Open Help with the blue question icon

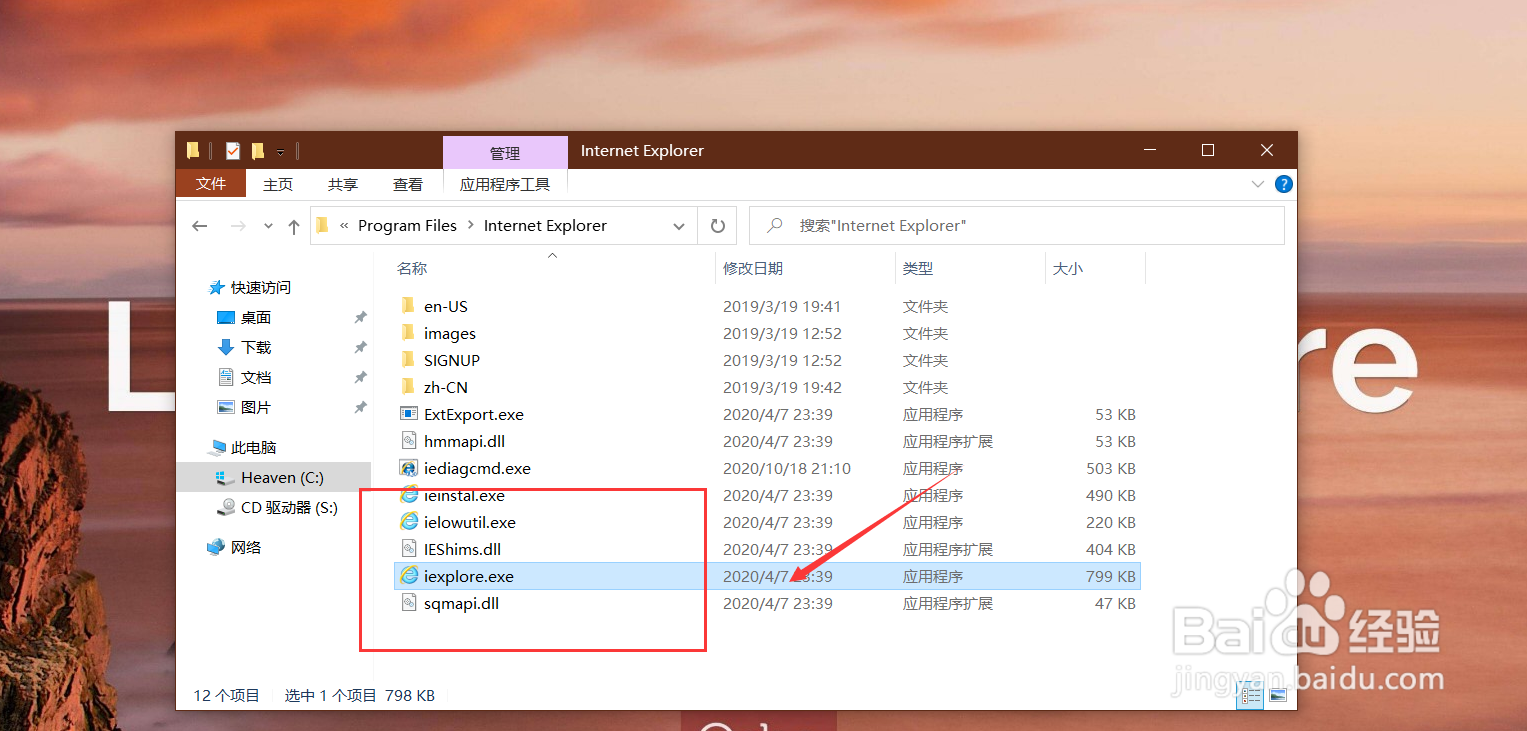tap(1284, 184)
